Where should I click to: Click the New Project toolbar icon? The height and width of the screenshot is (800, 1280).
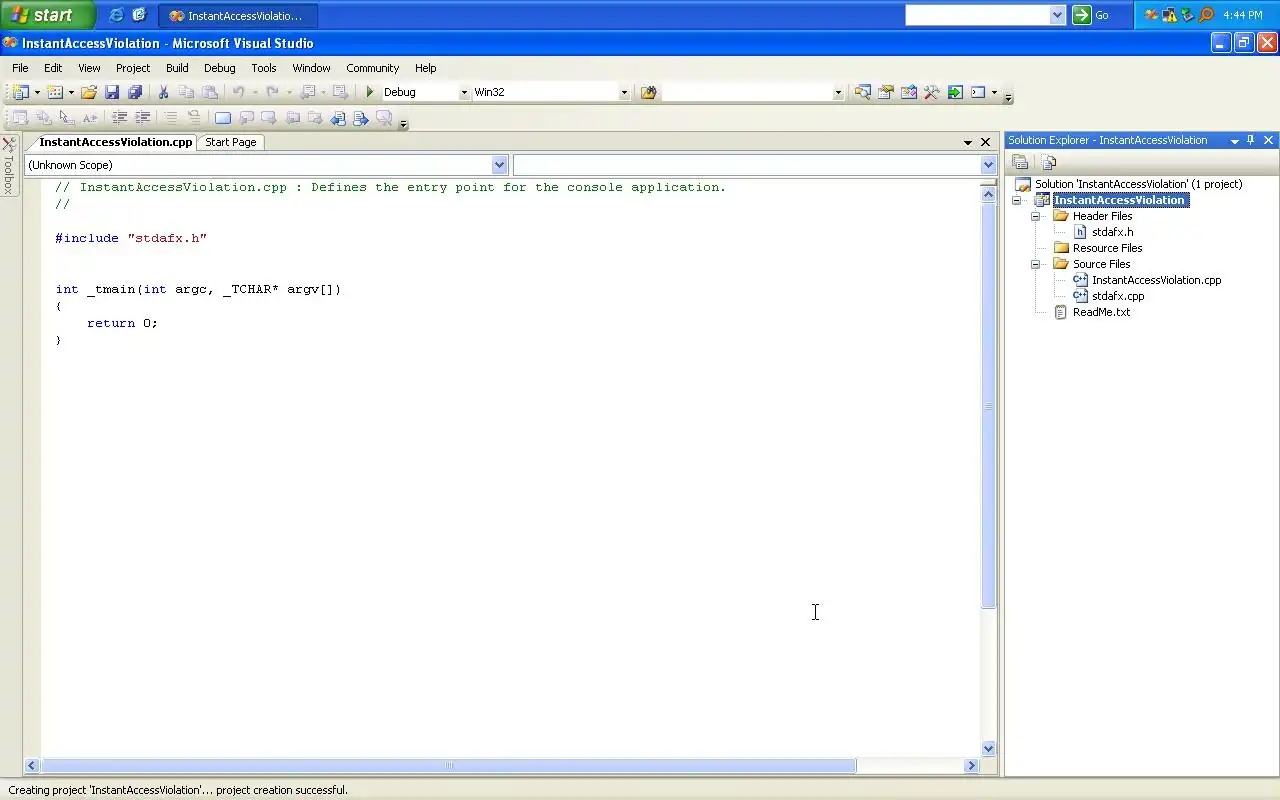pos(20,92)
